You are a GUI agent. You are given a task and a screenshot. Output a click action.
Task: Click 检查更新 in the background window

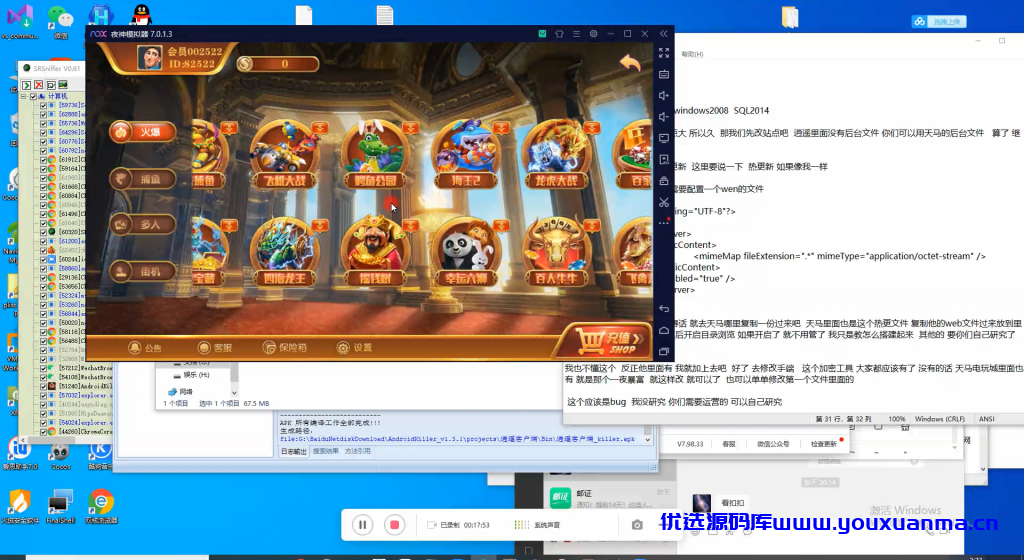824,444
